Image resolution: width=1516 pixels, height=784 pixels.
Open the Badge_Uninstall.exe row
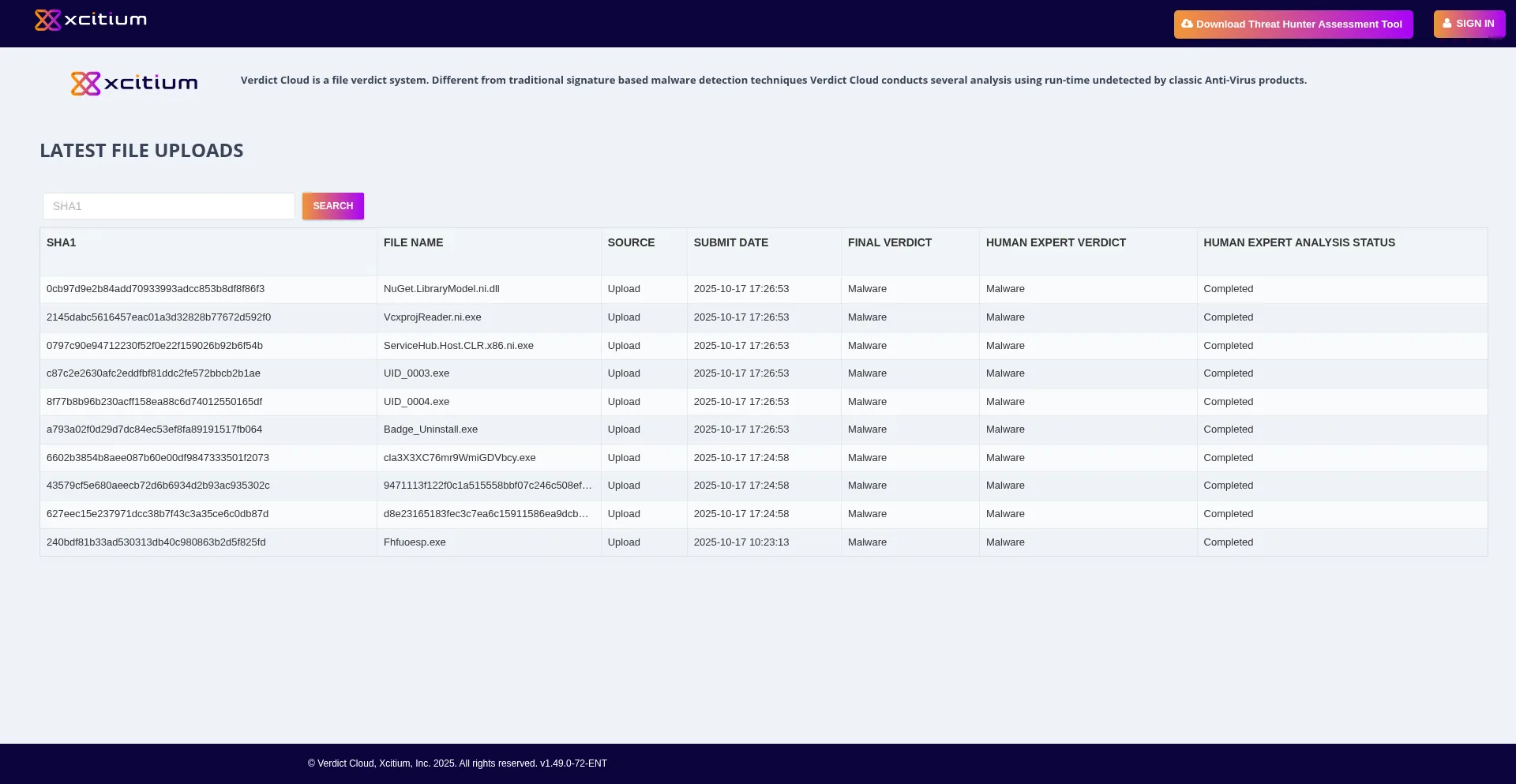pos(430,430)
